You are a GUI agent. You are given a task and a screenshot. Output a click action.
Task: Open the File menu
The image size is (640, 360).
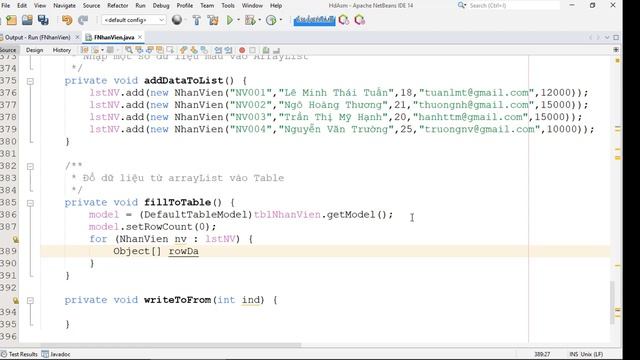6,6
